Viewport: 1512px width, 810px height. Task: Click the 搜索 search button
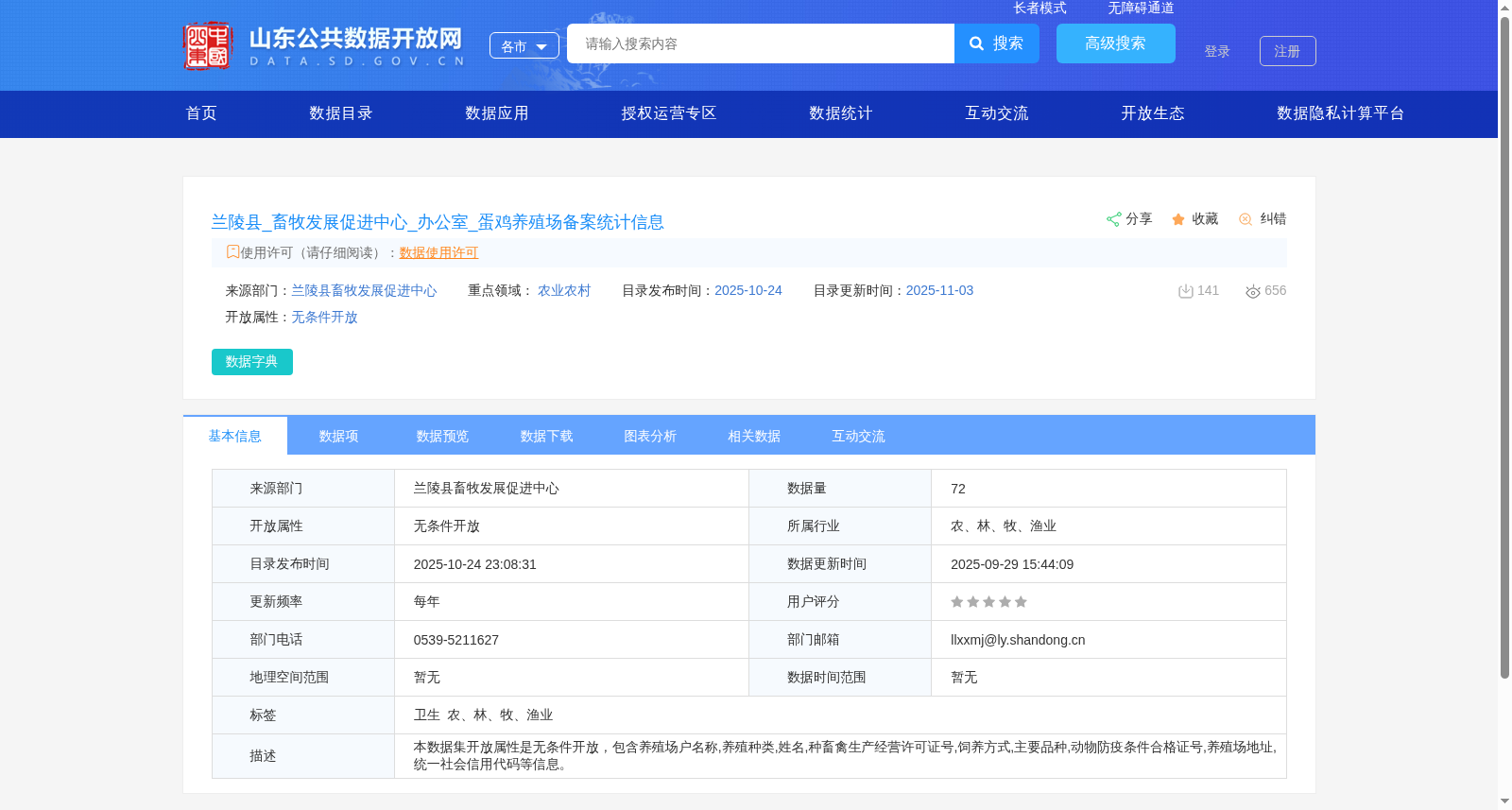coord(997,43)
